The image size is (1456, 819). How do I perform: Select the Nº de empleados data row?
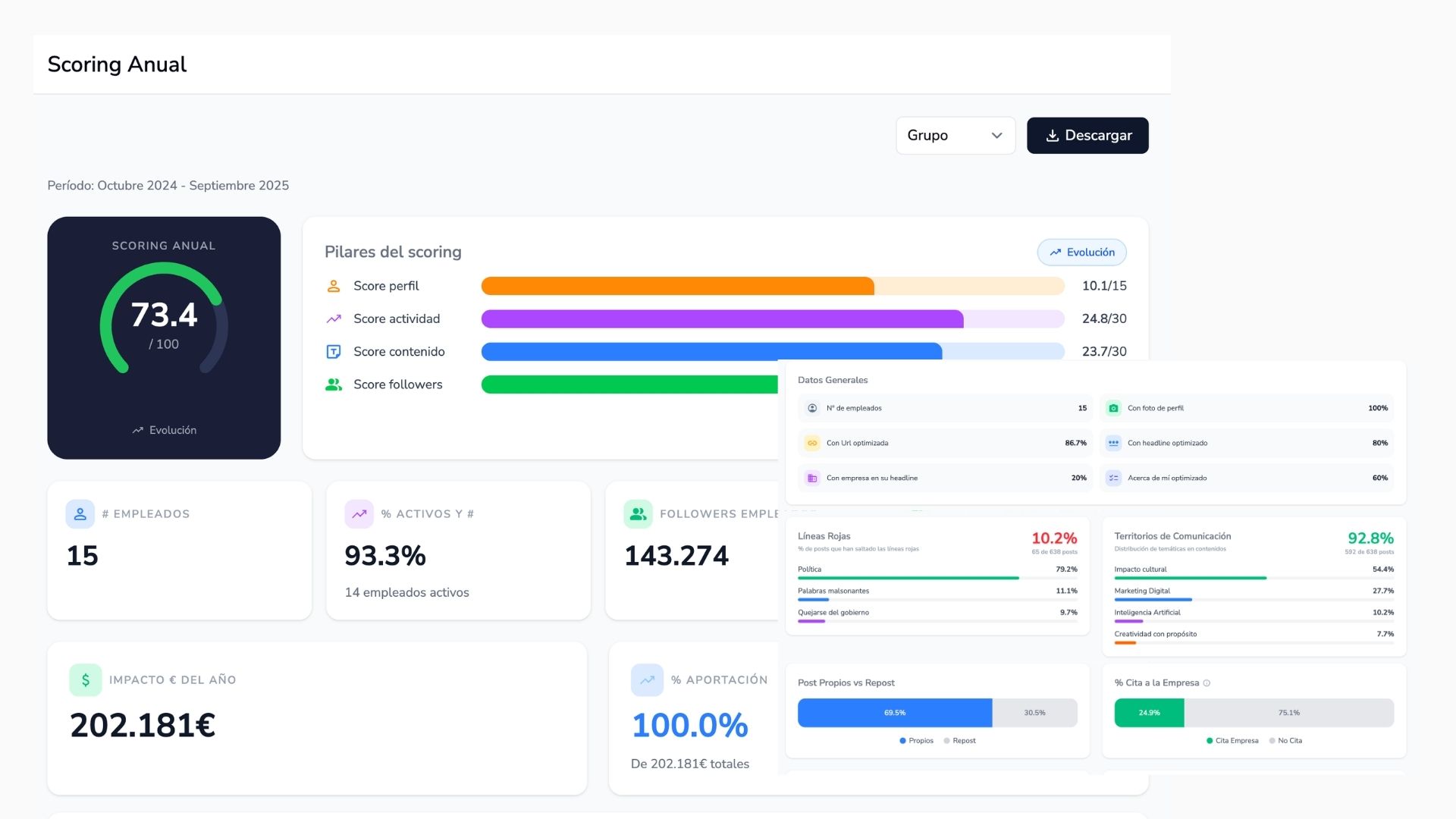pos(946,408)
